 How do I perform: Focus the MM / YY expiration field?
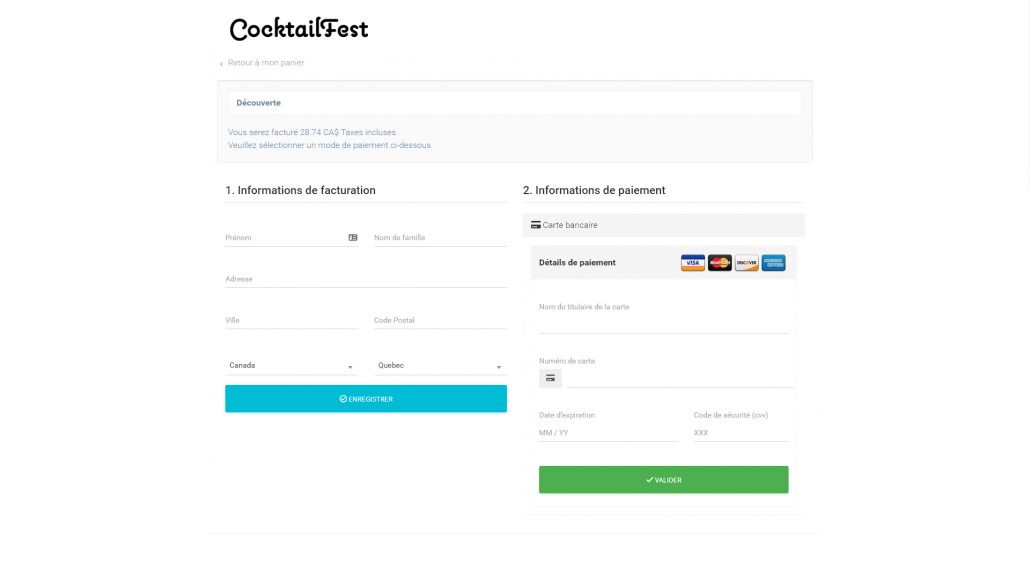[x=608, y=433]
